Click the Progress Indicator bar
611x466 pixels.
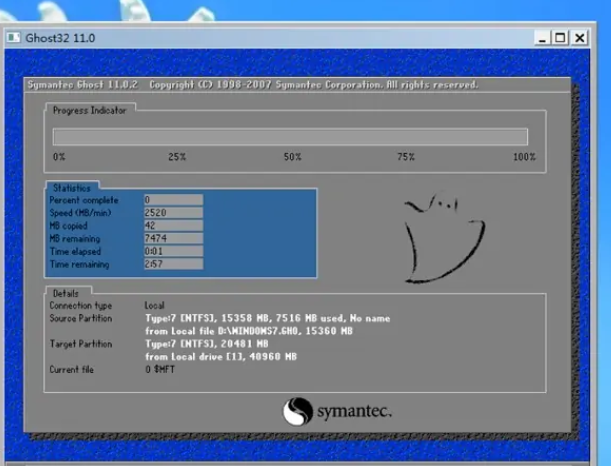[290, 137]
